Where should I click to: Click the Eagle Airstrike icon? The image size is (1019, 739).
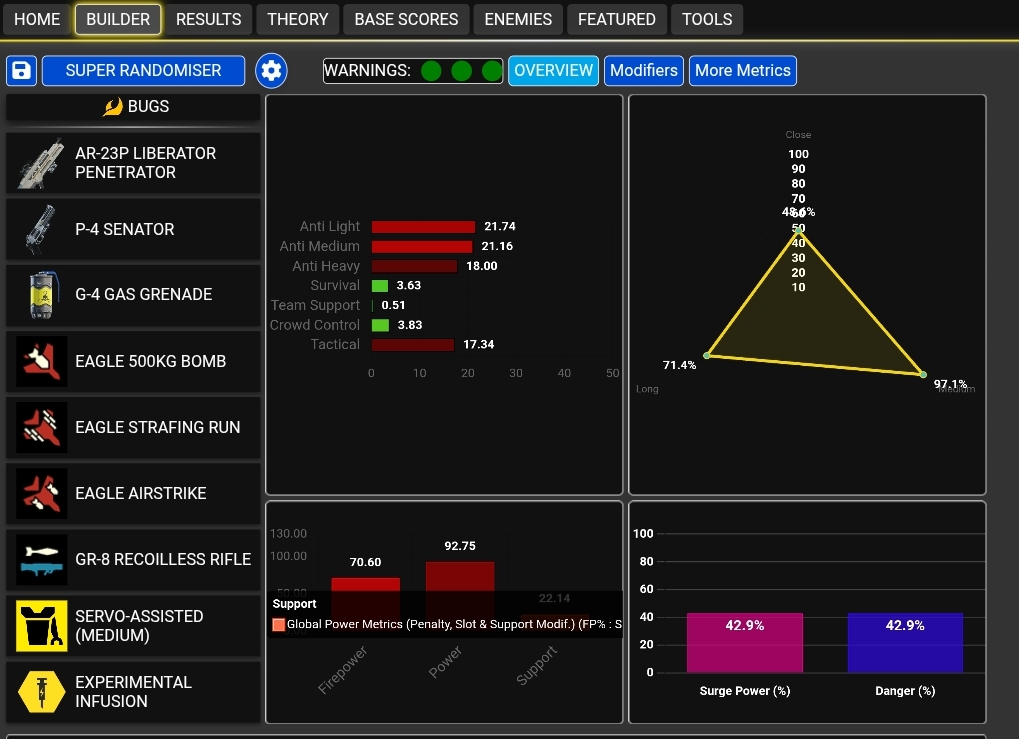click(42, 493)
